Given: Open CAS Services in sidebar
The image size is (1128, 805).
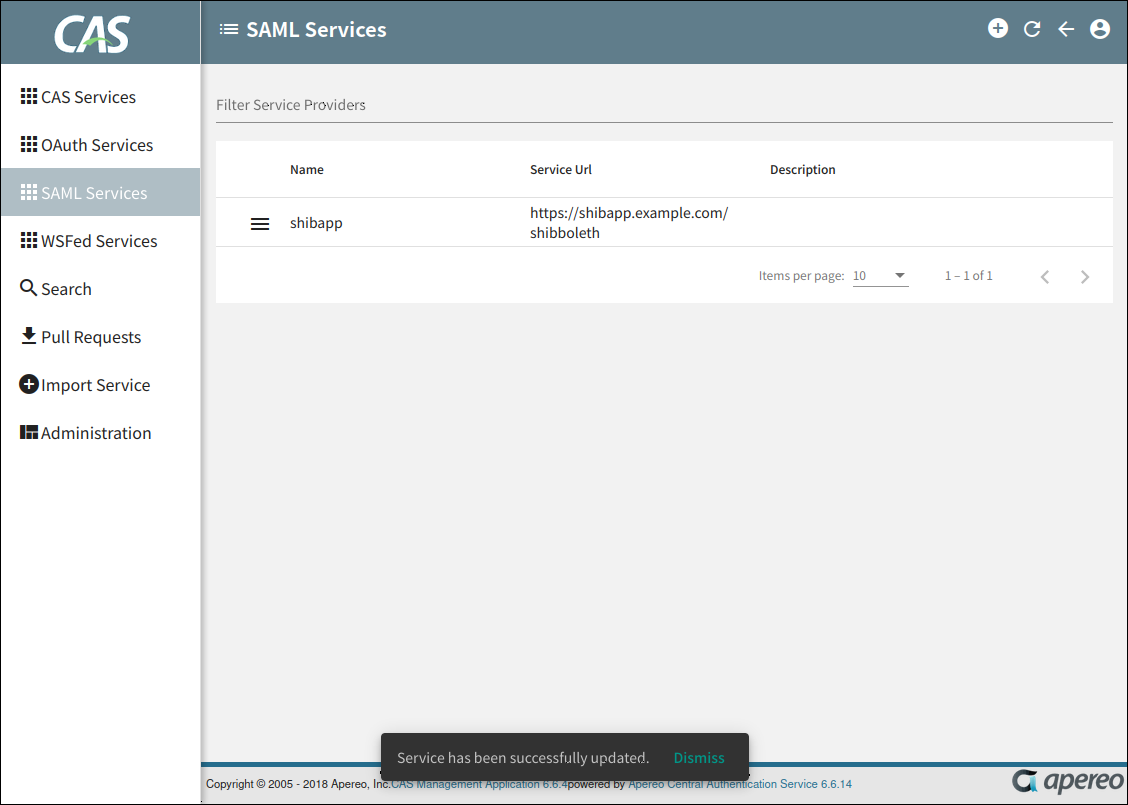Looking at the screenshot, I should pos(88,97).
